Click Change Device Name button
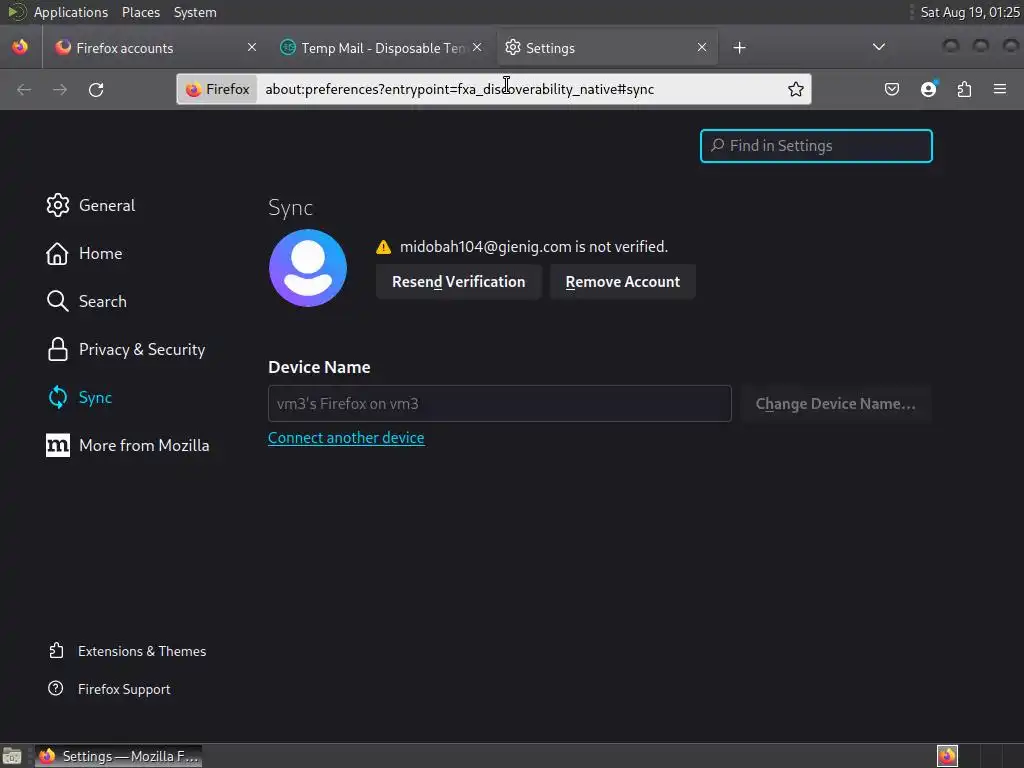 pos(835,404)
